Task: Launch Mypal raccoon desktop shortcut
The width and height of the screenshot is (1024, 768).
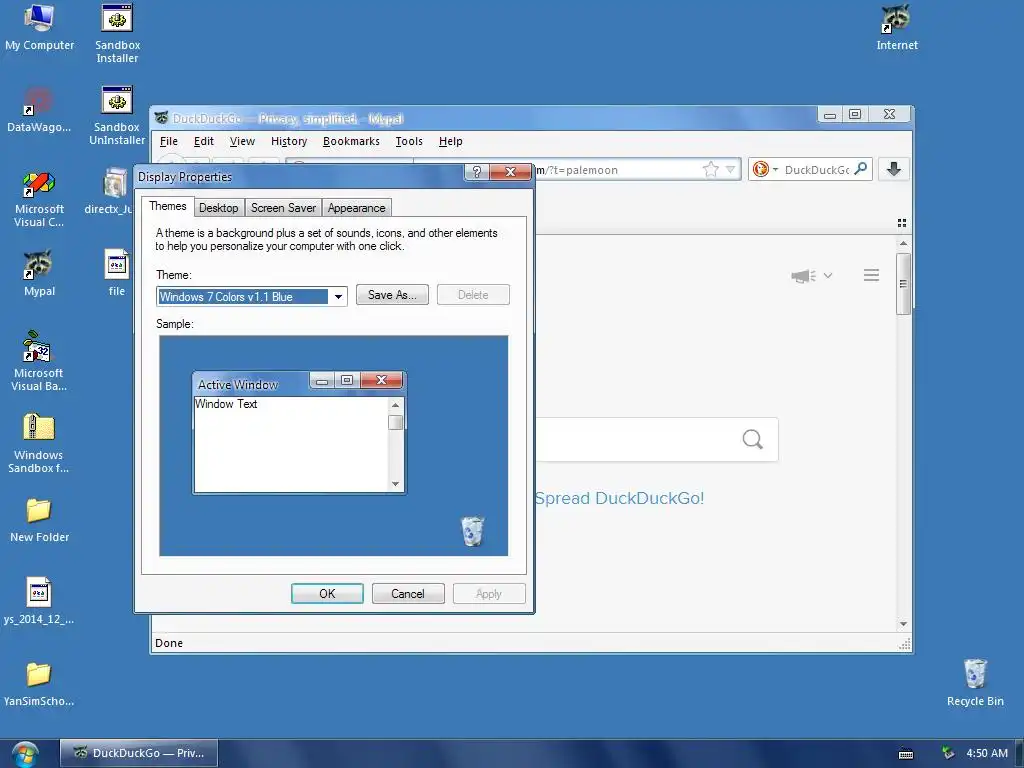Action: (x=39, y=273)
